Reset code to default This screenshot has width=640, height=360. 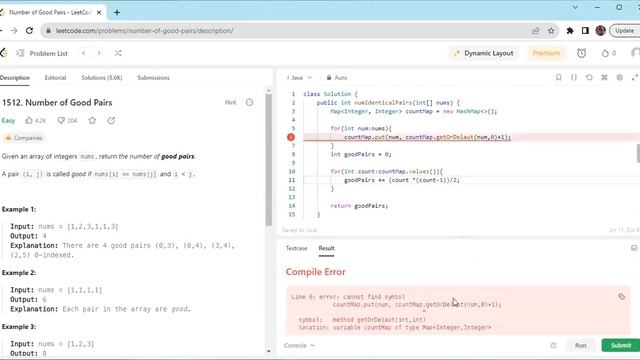click(589, 78)
